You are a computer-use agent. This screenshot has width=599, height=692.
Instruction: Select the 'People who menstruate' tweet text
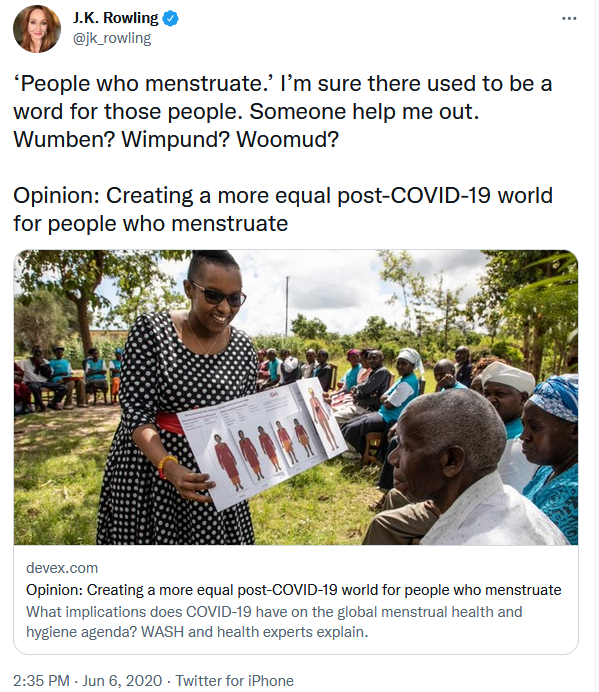[x=283, y=111]
